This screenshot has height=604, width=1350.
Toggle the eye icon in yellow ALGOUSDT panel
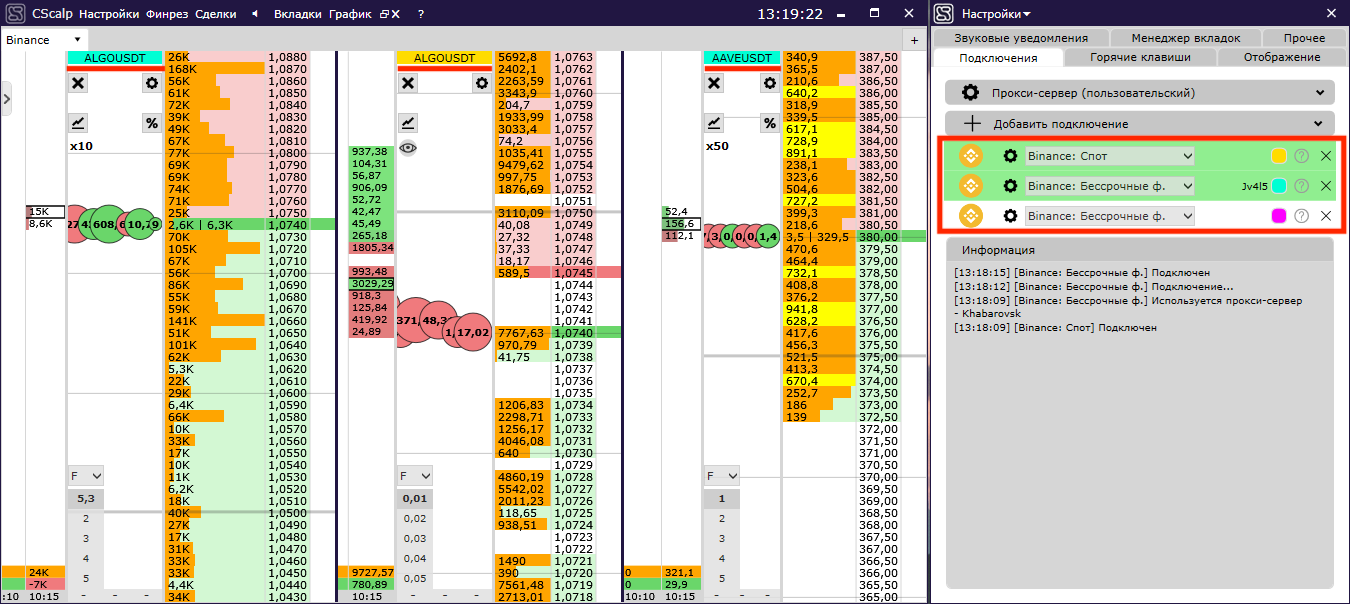tap(408, 147)
